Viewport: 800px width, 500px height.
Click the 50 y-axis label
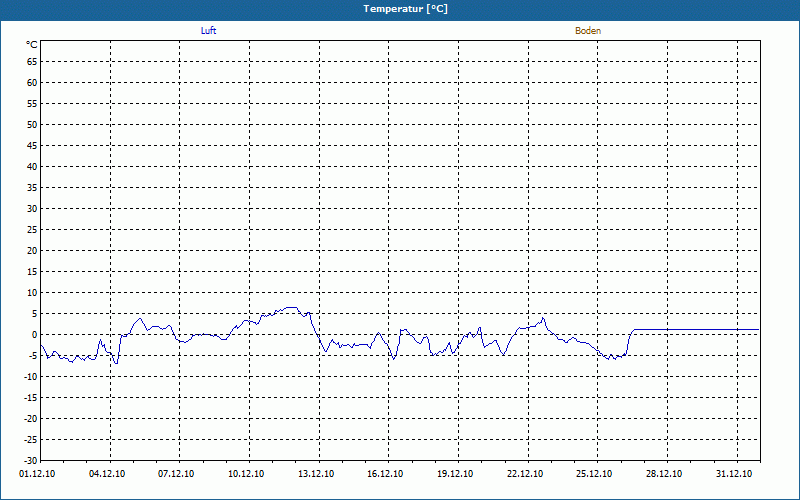(32, 124)
